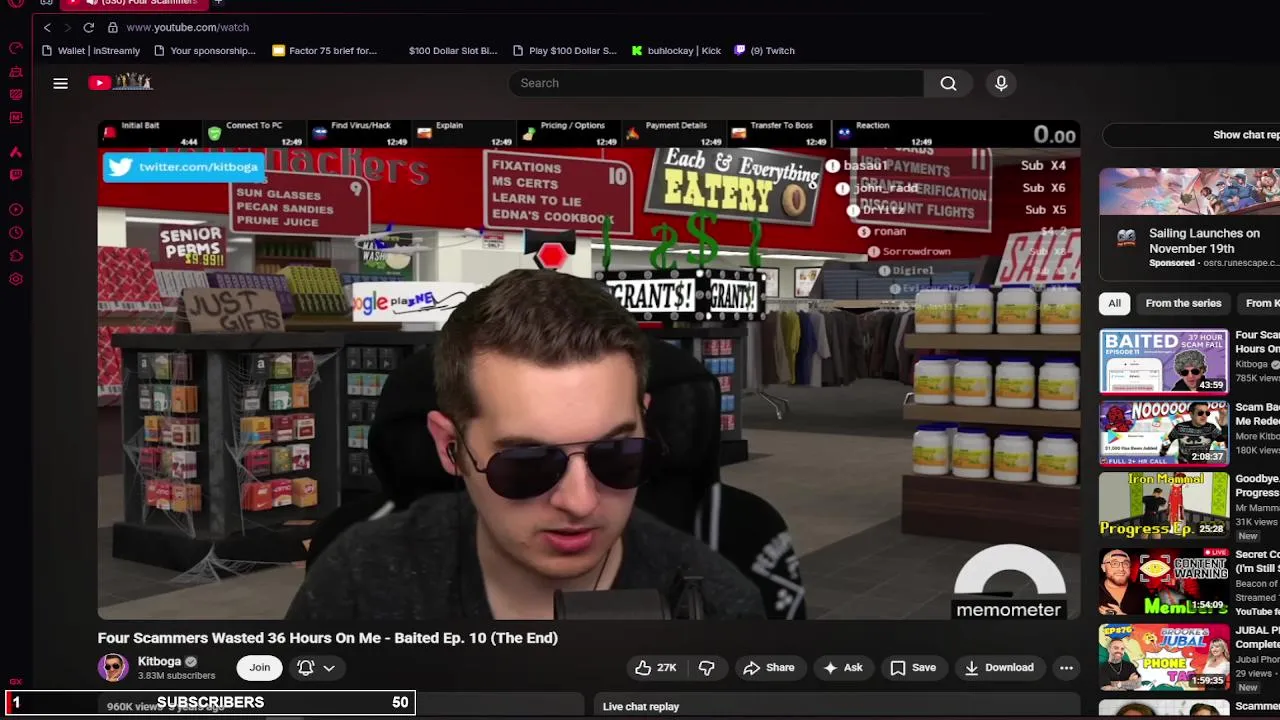Open the Factor 75 brief bookmark

click(x=325, y=51)
